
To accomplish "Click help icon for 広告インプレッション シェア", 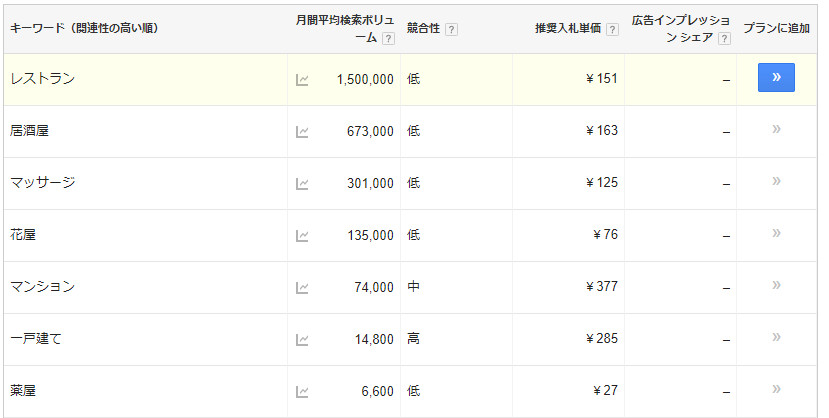I will (724, 38).
